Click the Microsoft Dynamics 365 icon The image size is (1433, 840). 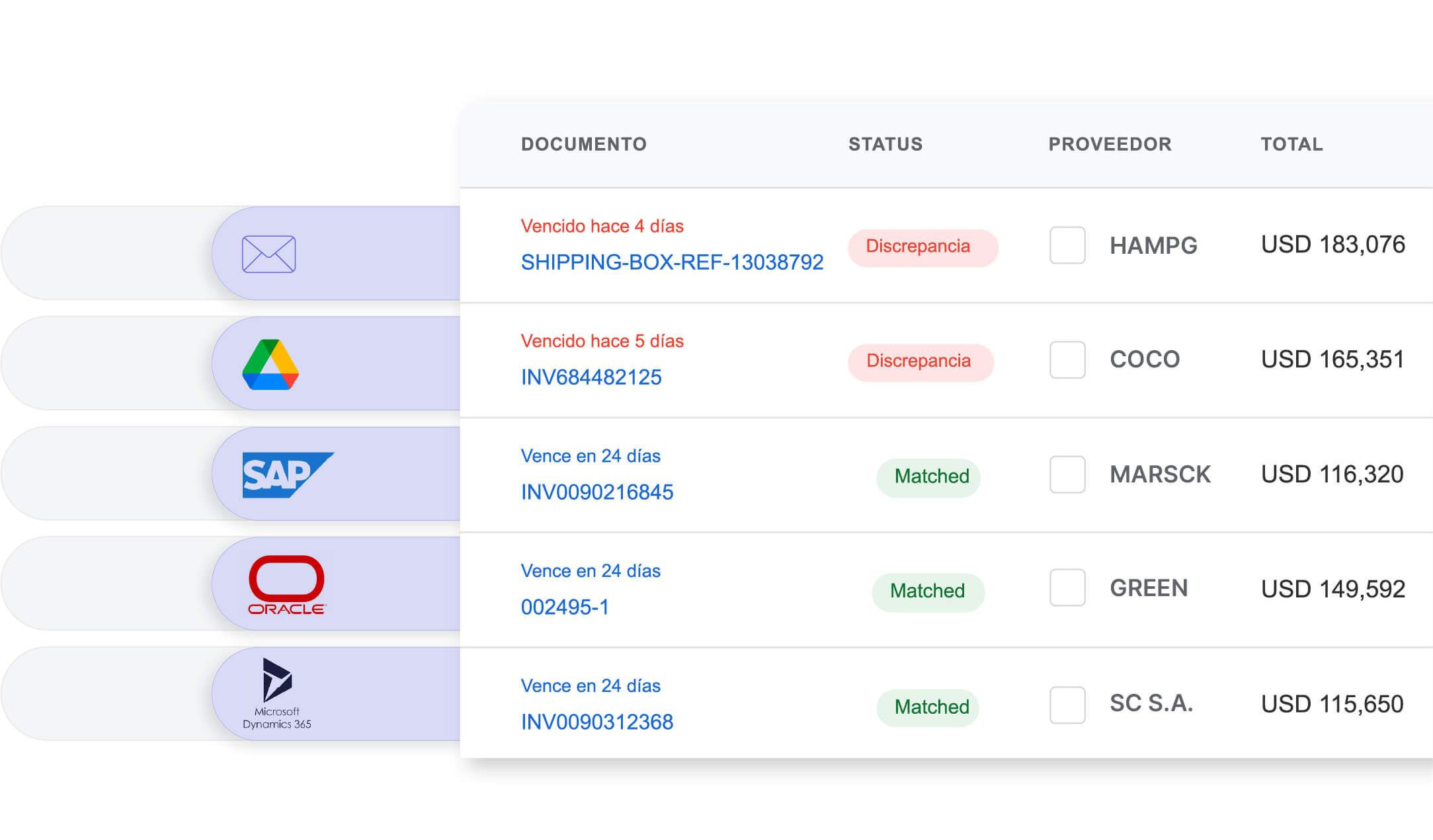coord(277,693)
